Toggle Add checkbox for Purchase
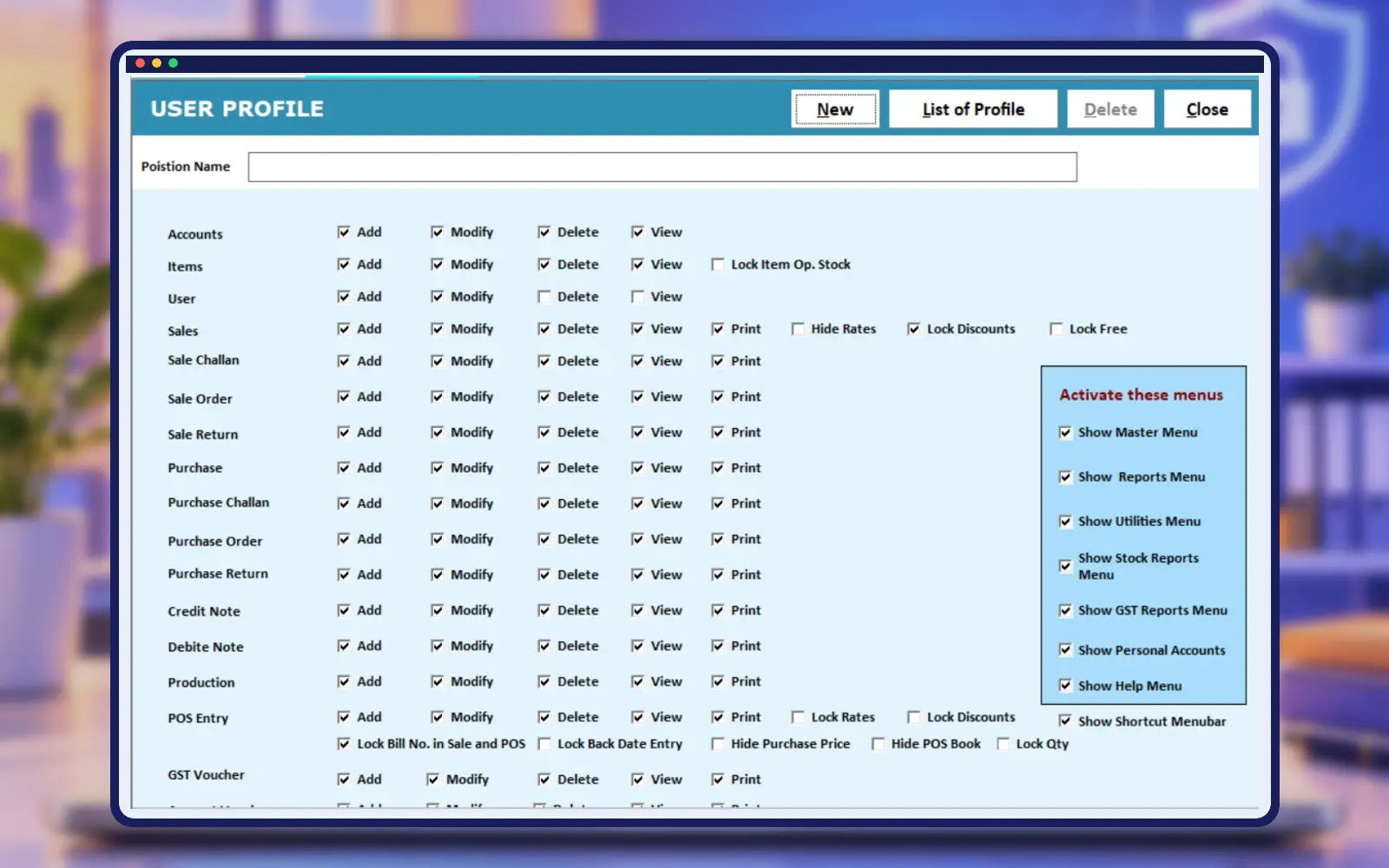Viewport: 1389px width, 868px height. pyautogui.click(x=344, y=468)
